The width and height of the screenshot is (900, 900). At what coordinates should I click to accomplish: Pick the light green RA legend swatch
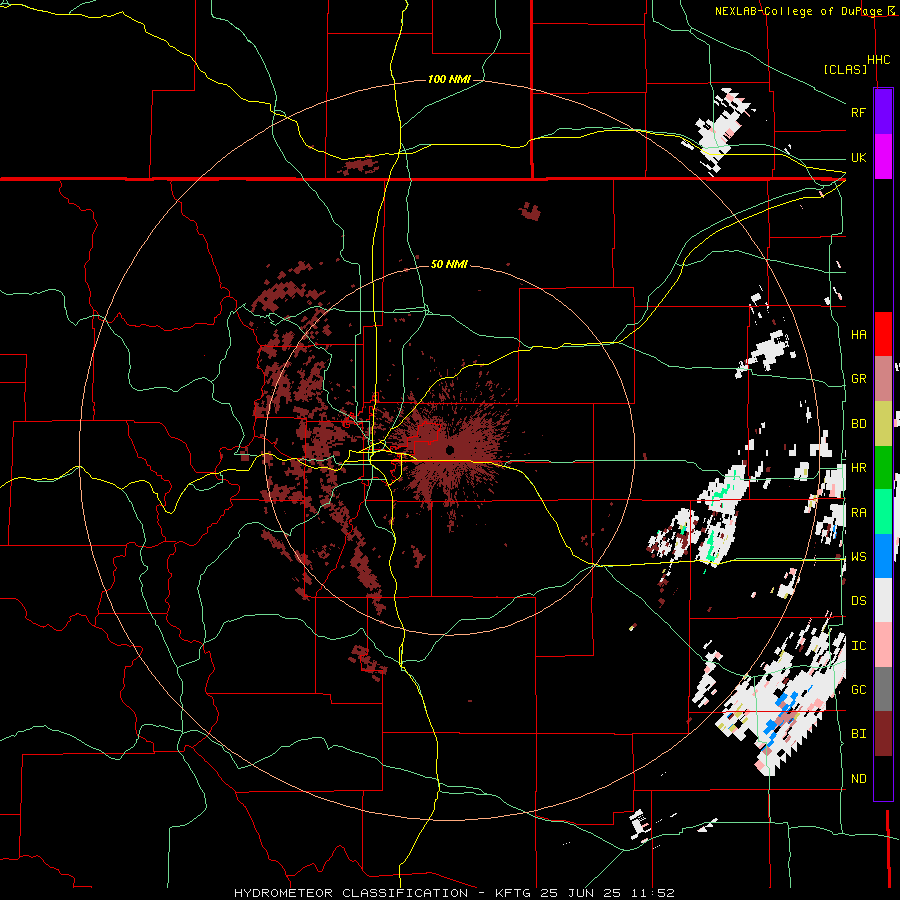883,512
